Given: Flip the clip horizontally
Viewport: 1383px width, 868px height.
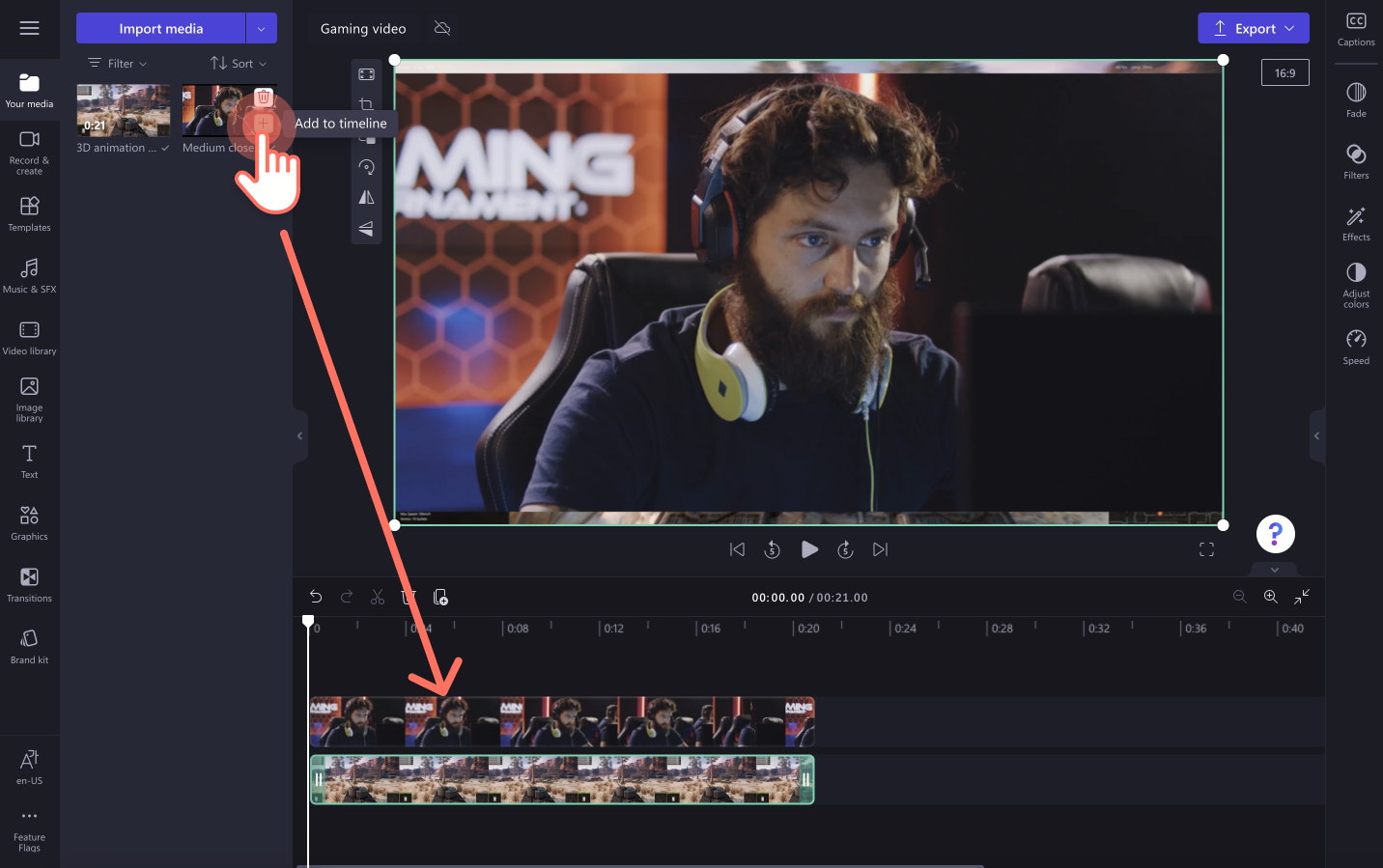Looking at the screenshot, I should pyautogui.click(x=366, y=197).
